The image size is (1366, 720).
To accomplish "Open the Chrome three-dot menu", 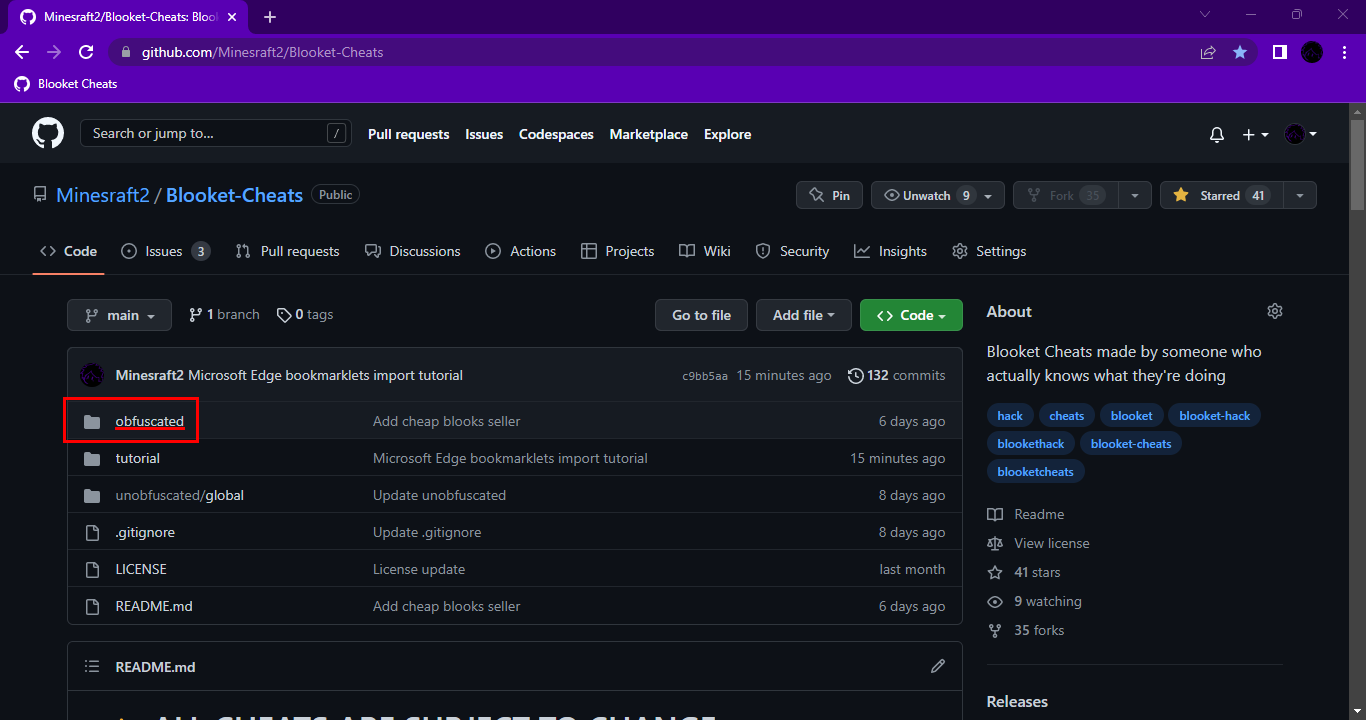I will click(1343, 52).
